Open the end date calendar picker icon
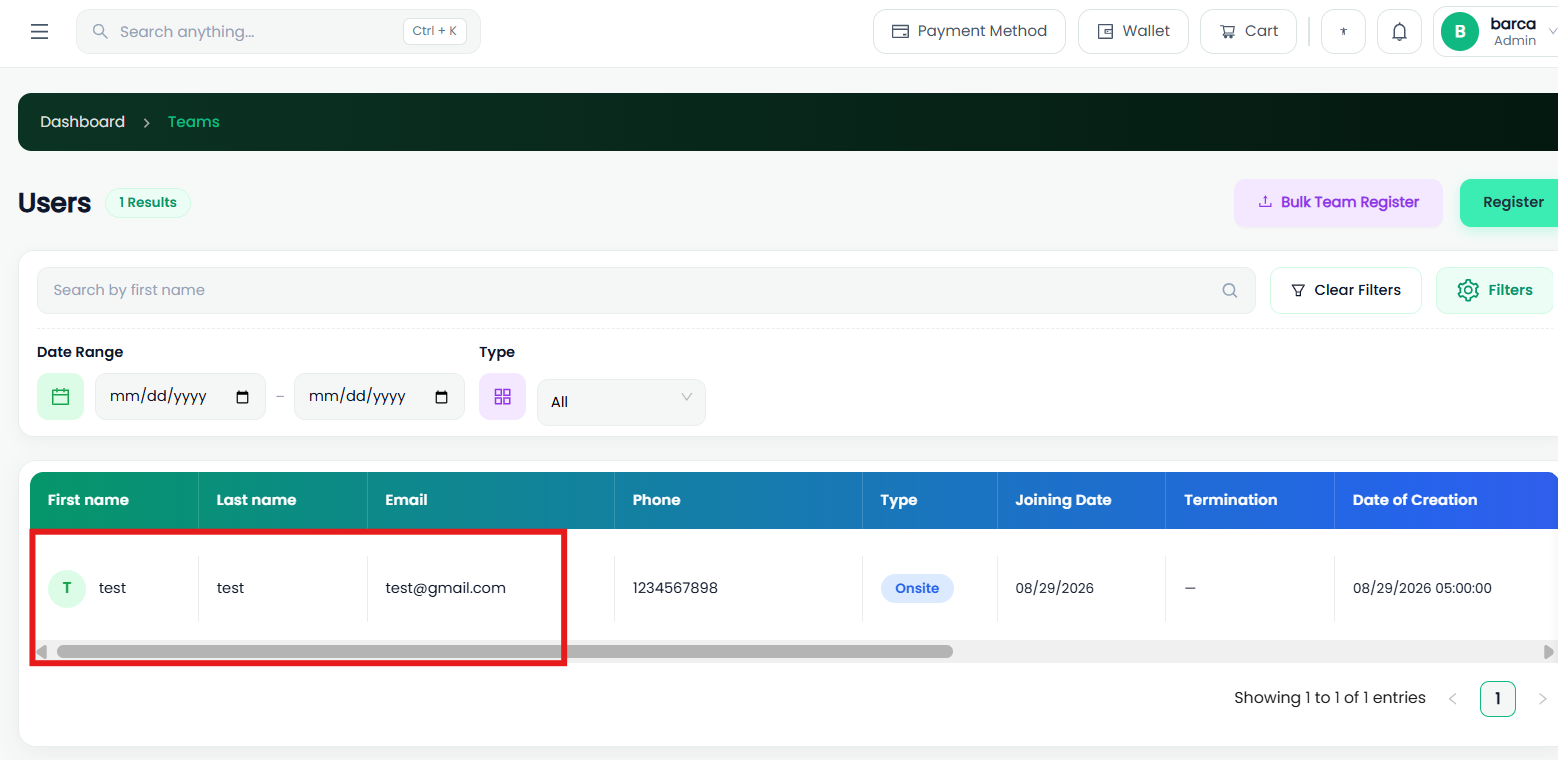This screenshot has width=1558, height=760. (x=442, y=397)
